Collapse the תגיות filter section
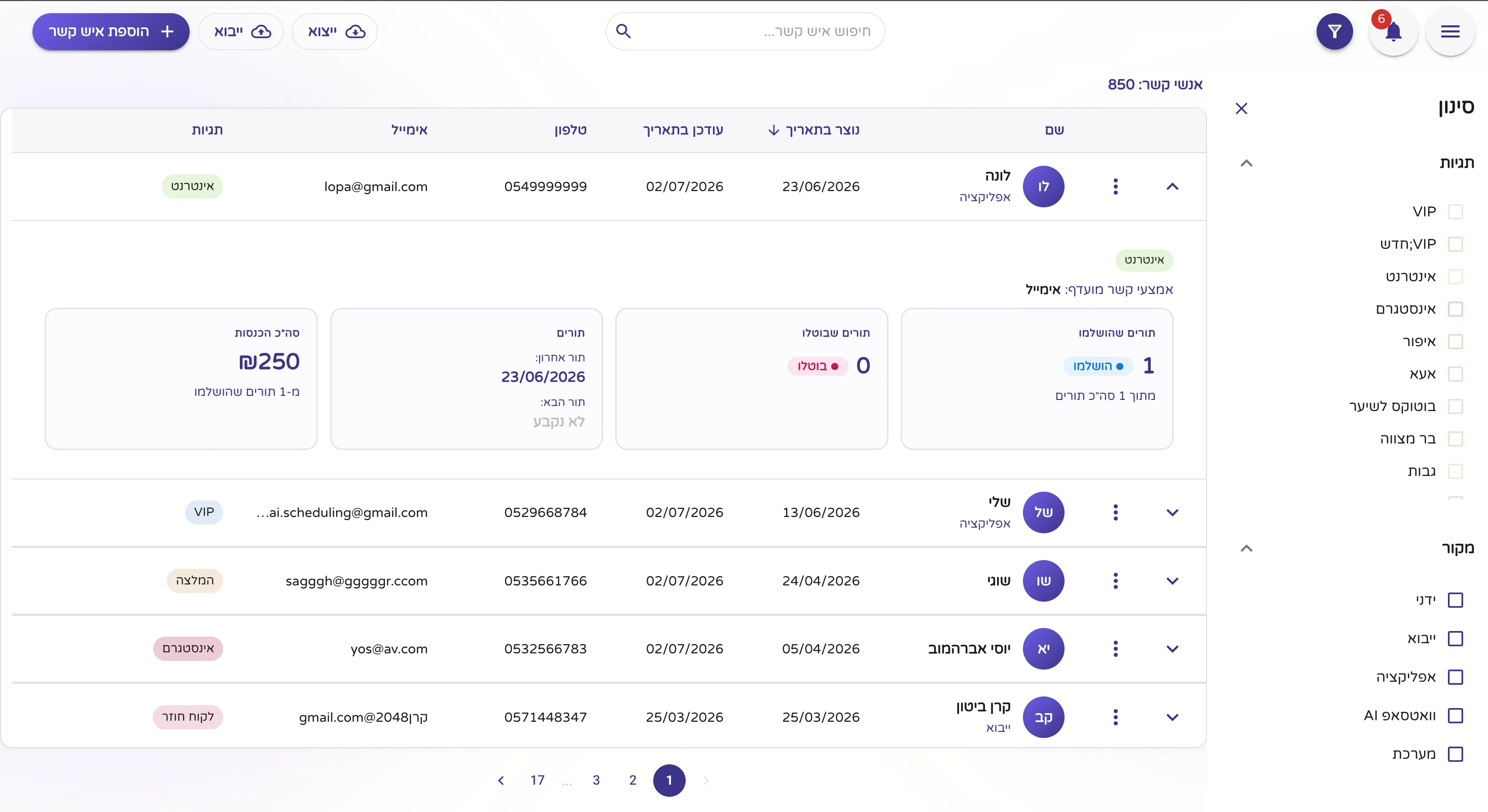This screenshot has height=812, width=1488. pos(1247,163)
